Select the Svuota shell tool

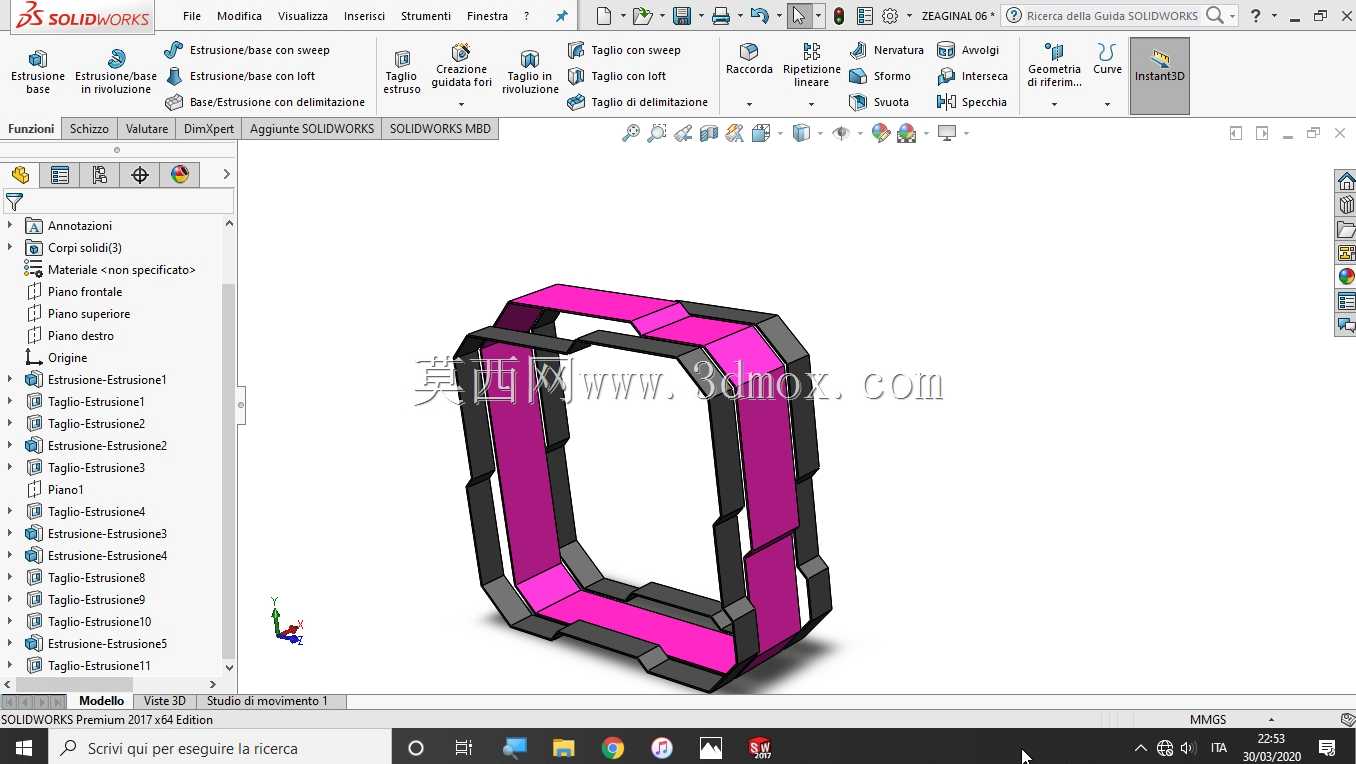click(879, 102)
